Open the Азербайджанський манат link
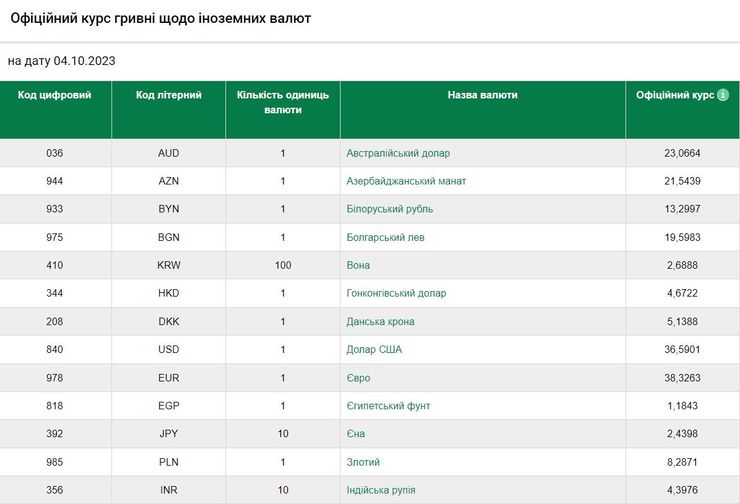 [406, 181]
